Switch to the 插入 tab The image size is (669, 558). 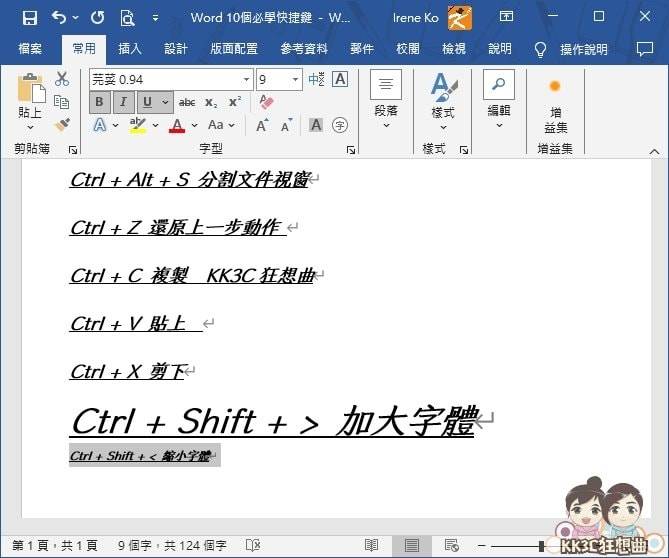pyautogui.click(x=130, y=49)
